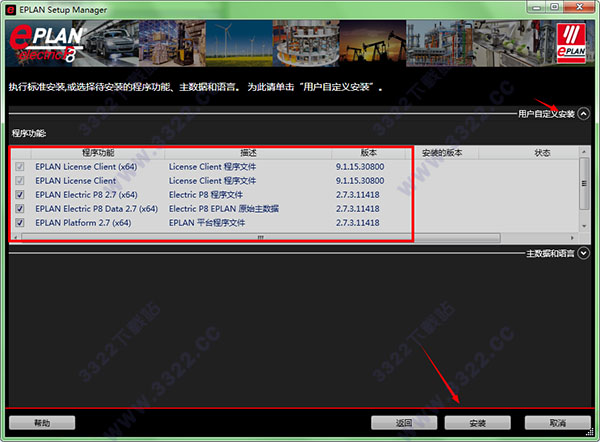Click the vertical scrollbar thumb of the table
Viewport: 600px width, 442px height.
pos(584,184)
